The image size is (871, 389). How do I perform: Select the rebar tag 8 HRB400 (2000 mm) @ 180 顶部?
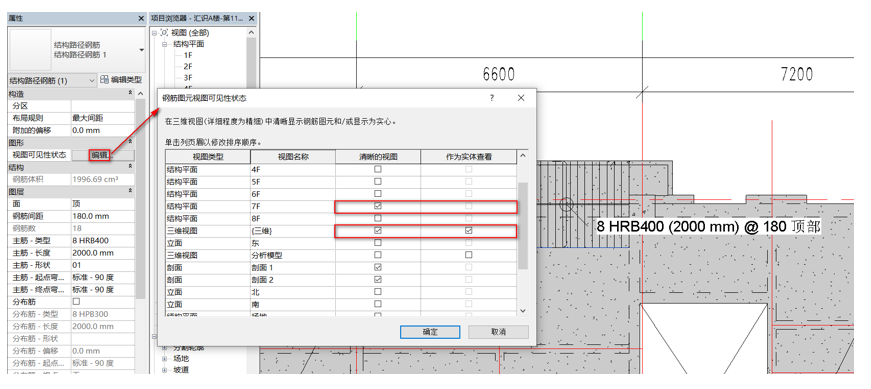click(x=708, y=227)
